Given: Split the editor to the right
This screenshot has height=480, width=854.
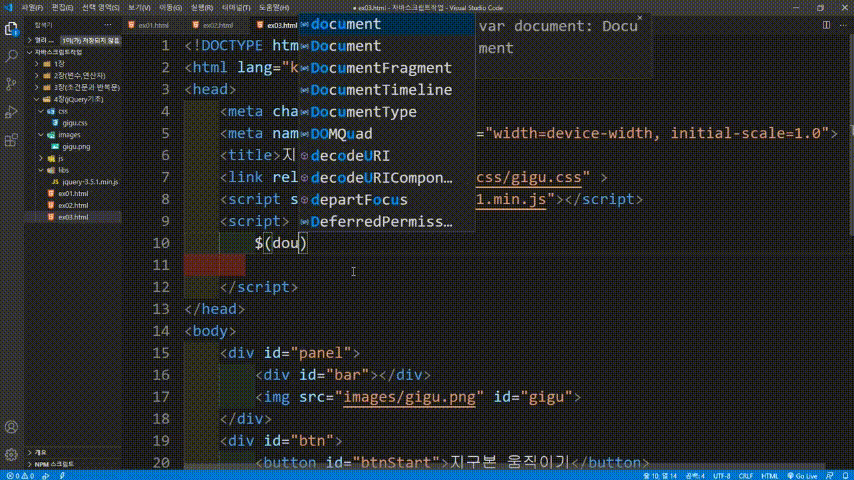Looking at the screenshot, I should coord(826,25).
